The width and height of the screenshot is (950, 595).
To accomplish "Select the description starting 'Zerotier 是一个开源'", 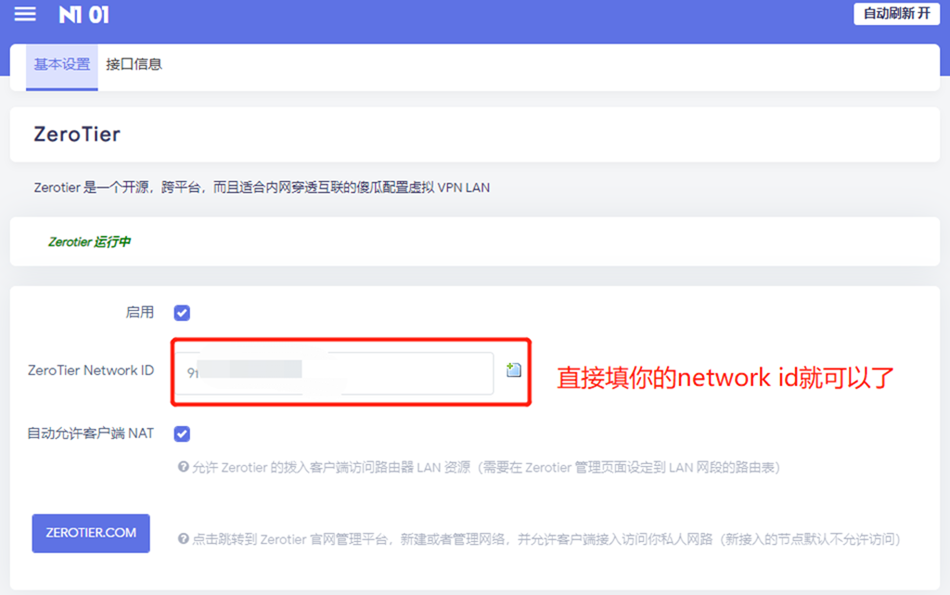I will click(262, 188).
